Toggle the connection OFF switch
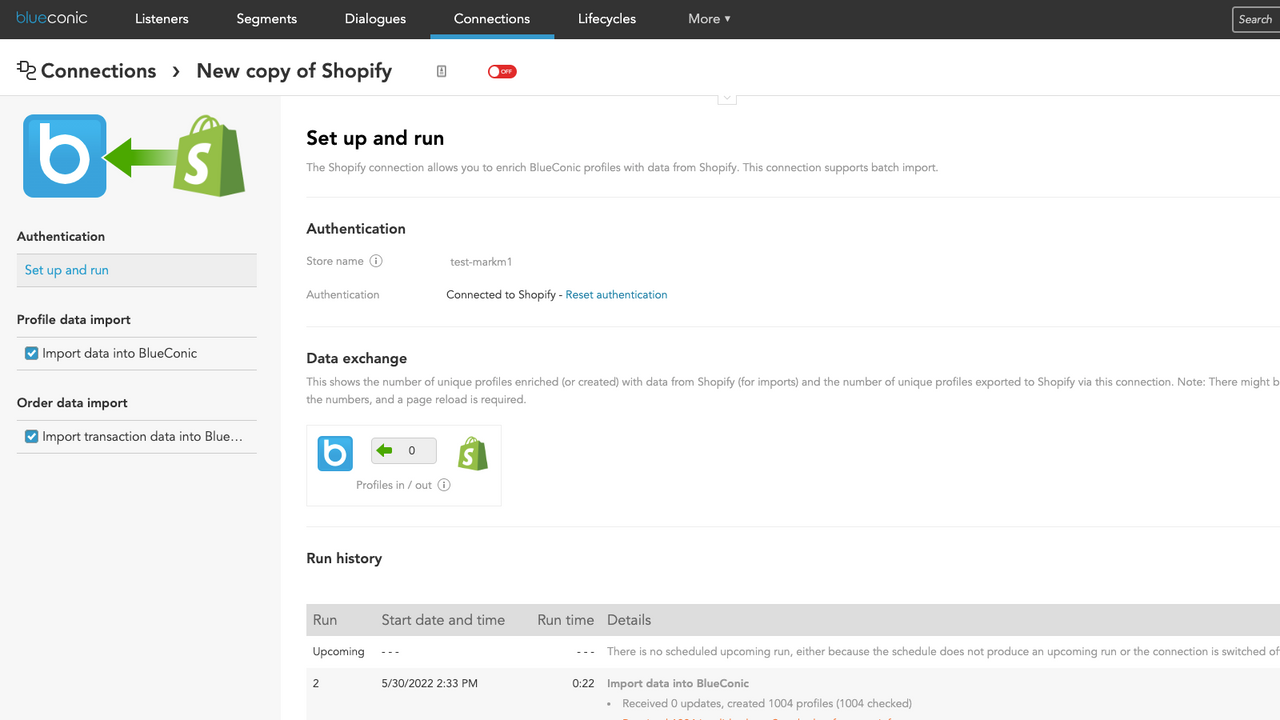This screenshot has height=720, width=1280. pos(502,71)
